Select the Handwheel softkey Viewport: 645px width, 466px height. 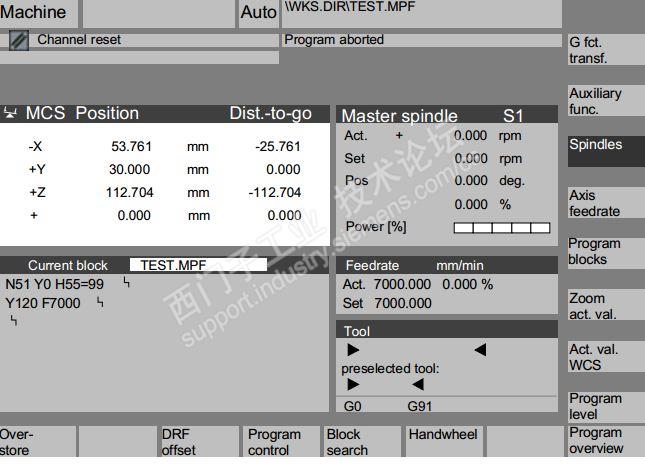pyautogui.click(x=443, y=442)
